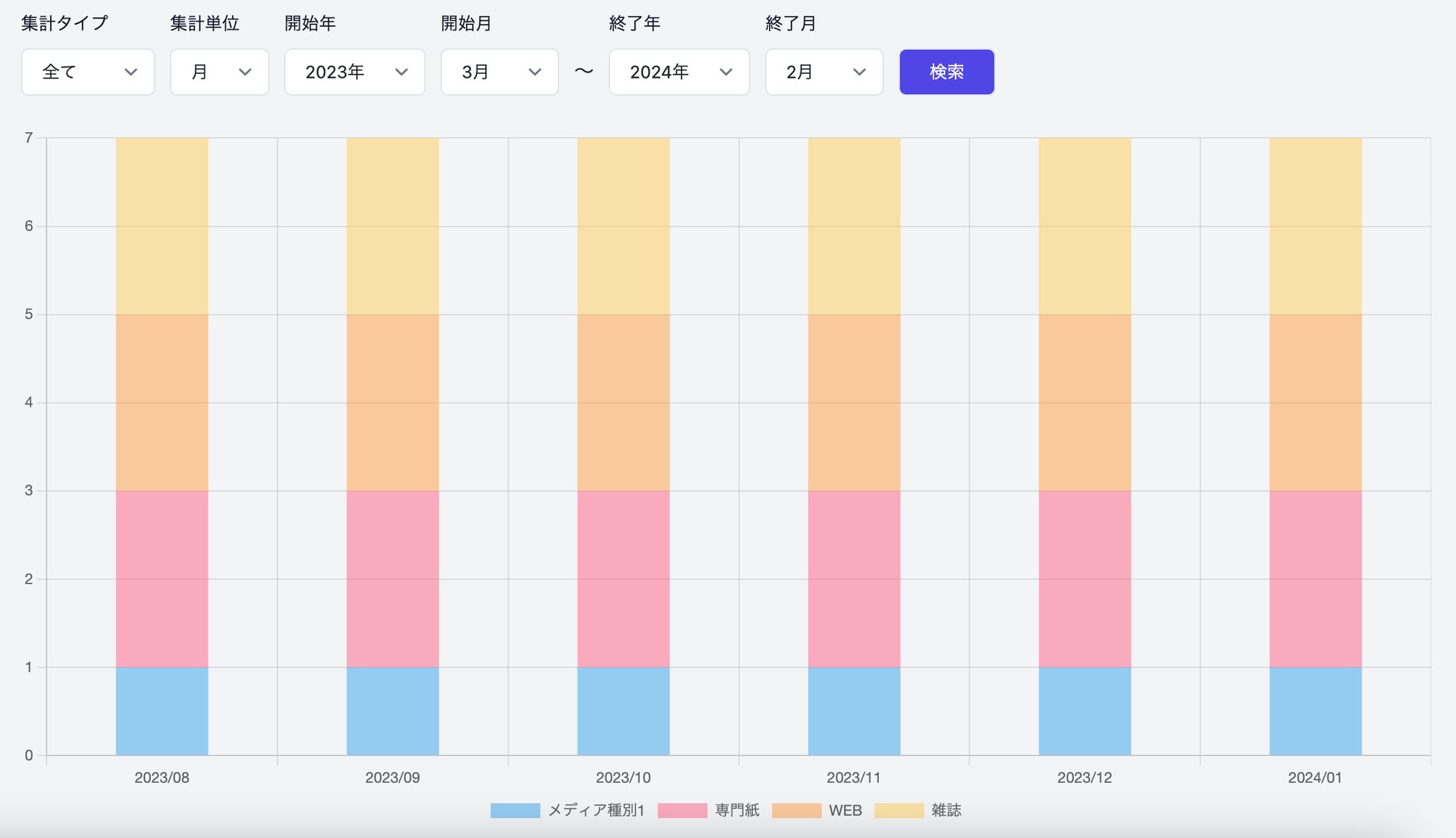Click the 検索 search button
The height and width of the screenshot is (838, 1456).
[946, 72]
